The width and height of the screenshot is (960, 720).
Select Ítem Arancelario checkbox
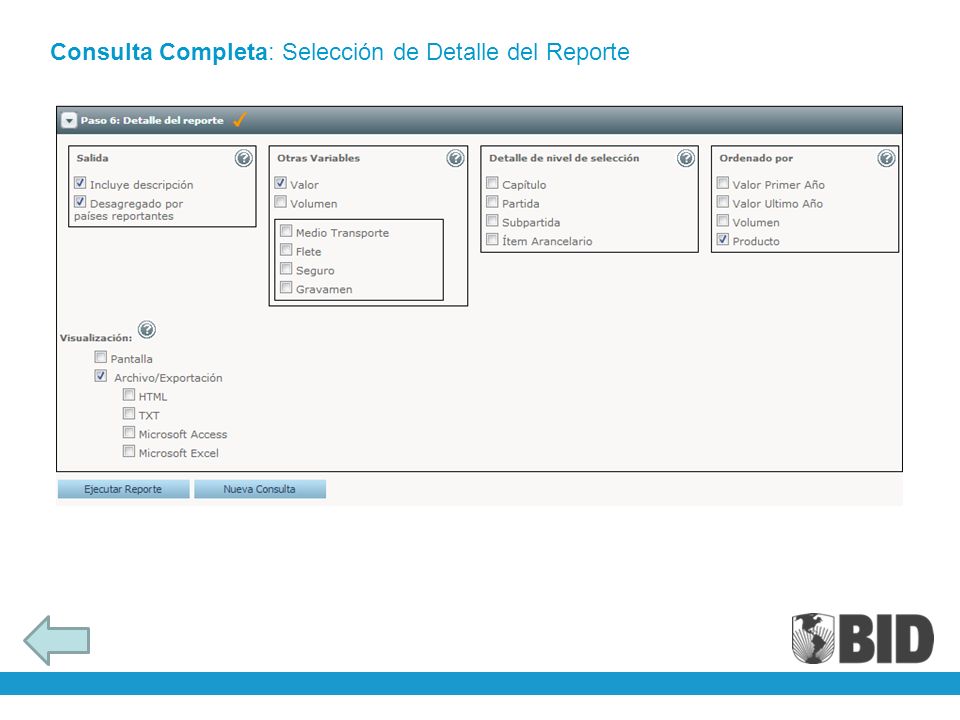(492, 239)
